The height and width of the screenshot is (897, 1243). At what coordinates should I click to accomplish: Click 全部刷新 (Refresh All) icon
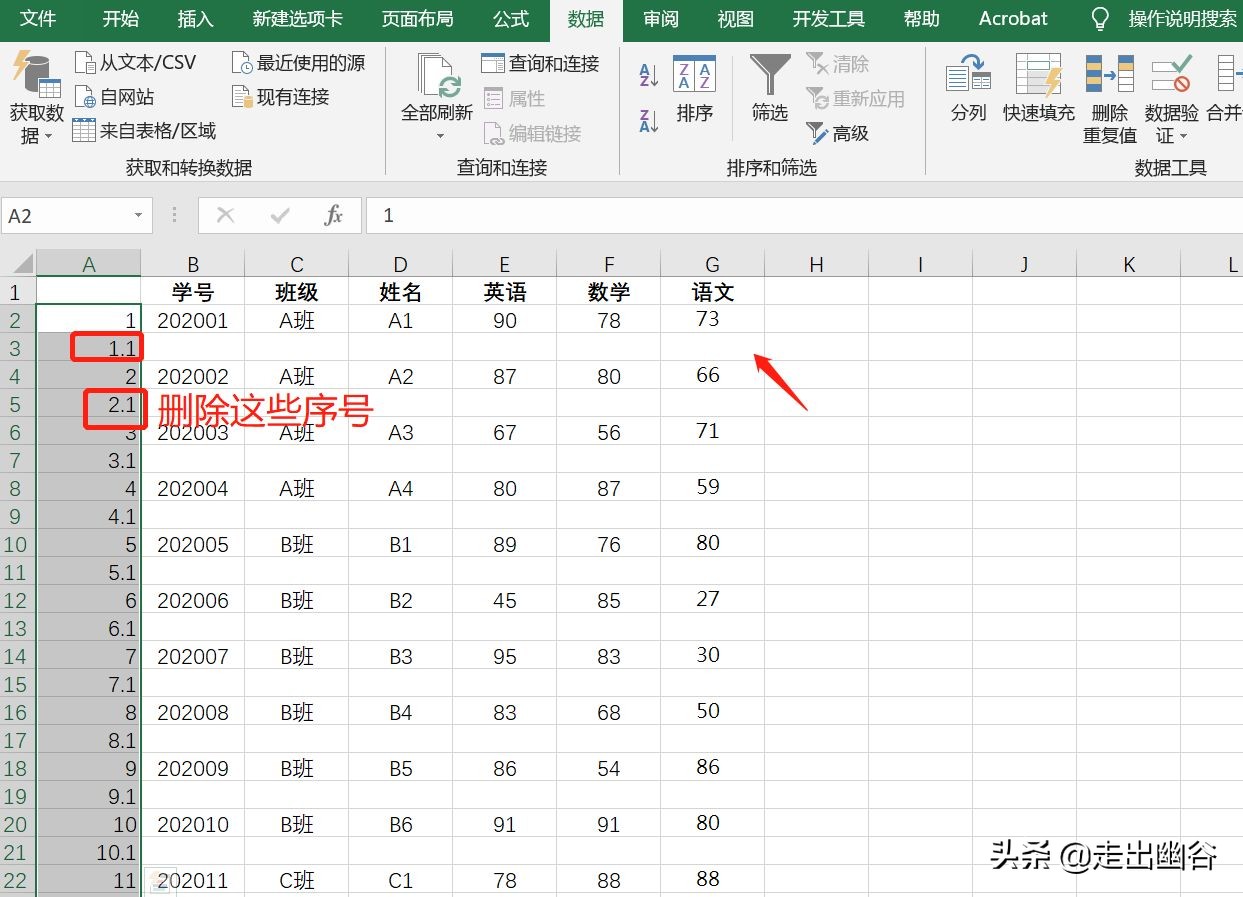pos(437,76)
